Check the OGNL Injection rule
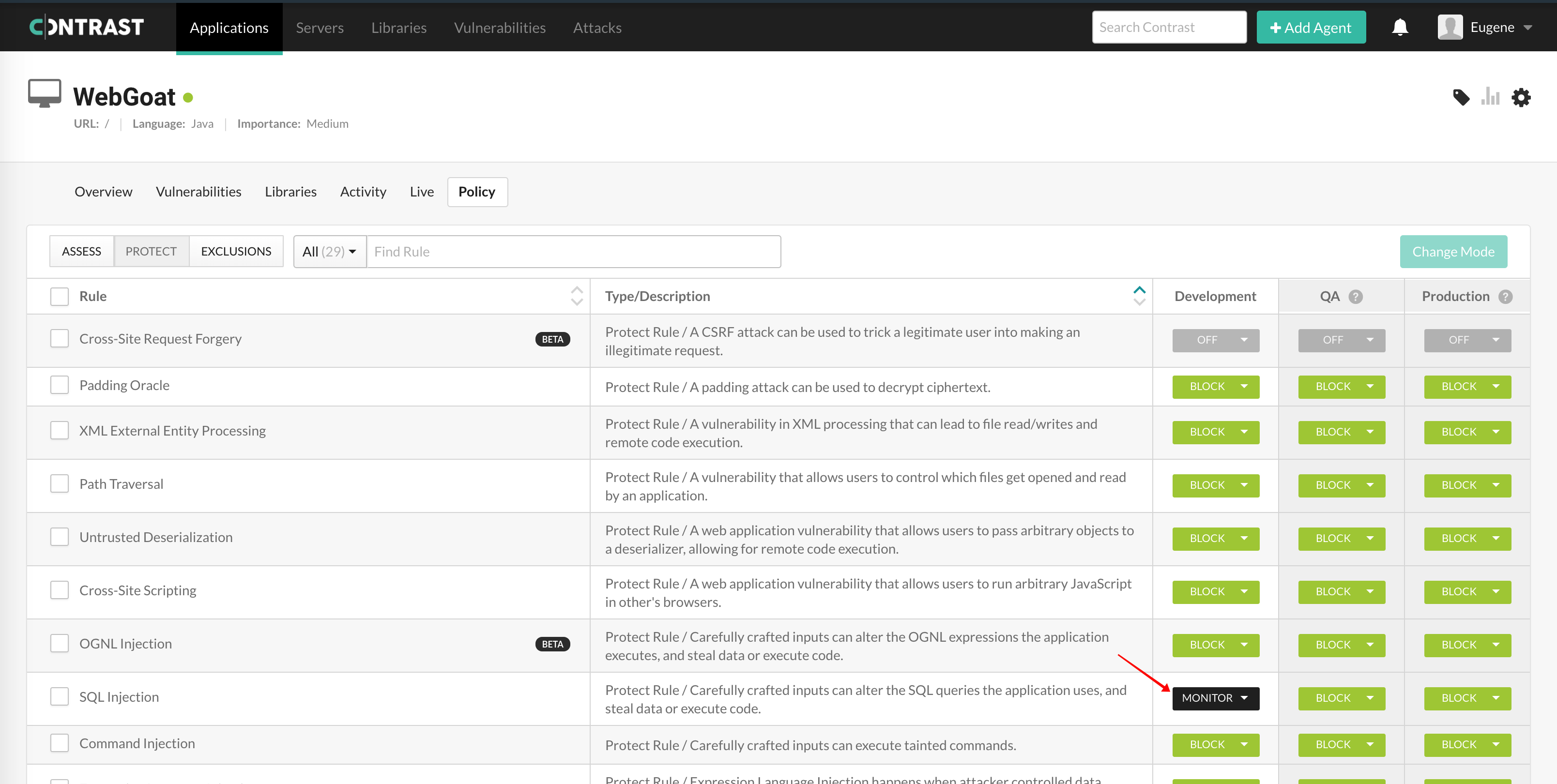 59,643
